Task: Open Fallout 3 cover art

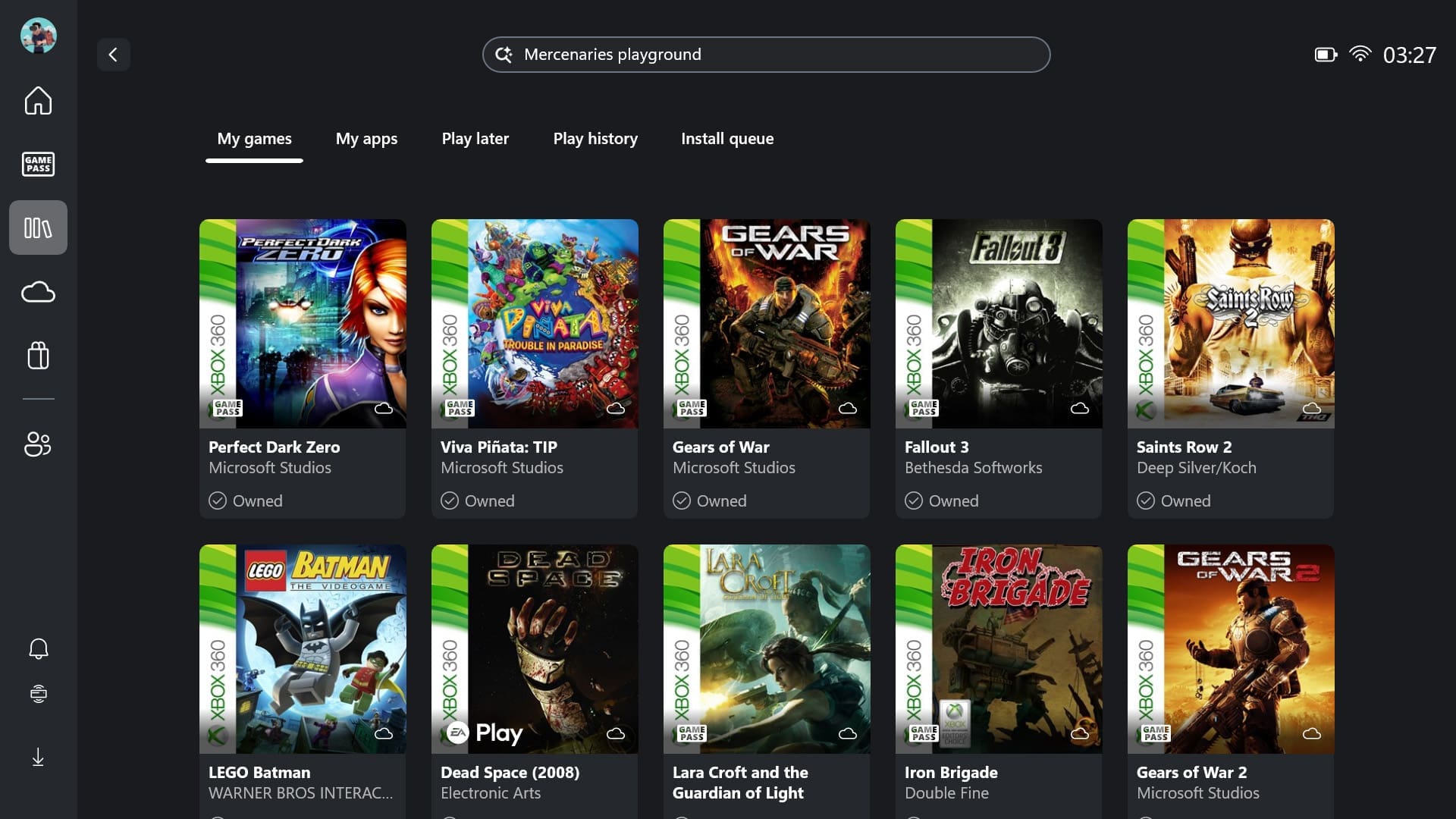Action: [x=999, y=324]
